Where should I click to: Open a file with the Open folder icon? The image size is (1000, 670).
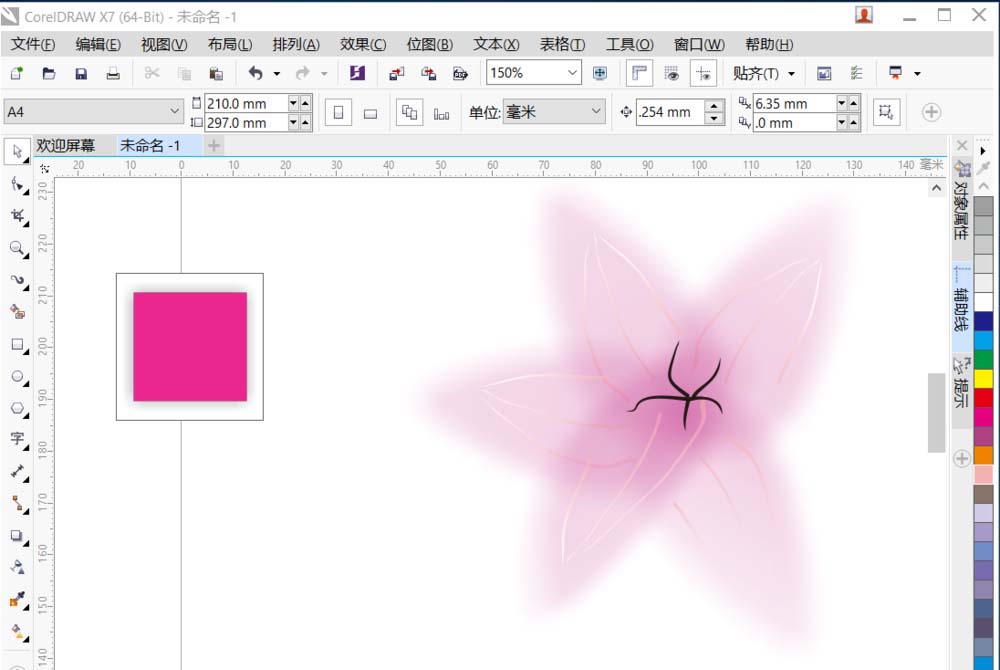point(48,73)
